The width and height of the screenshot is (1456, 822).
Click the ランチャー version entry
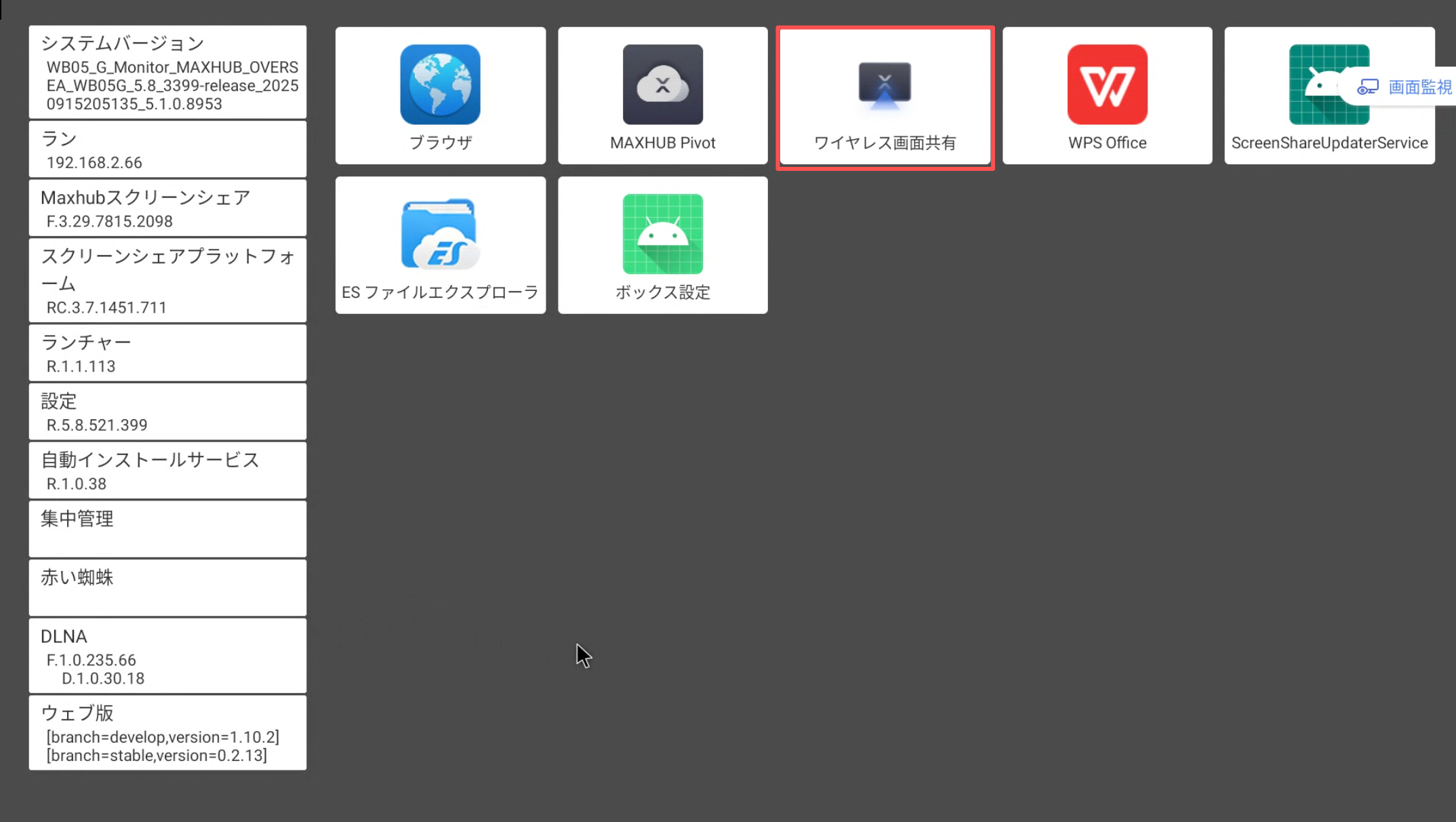167,353
